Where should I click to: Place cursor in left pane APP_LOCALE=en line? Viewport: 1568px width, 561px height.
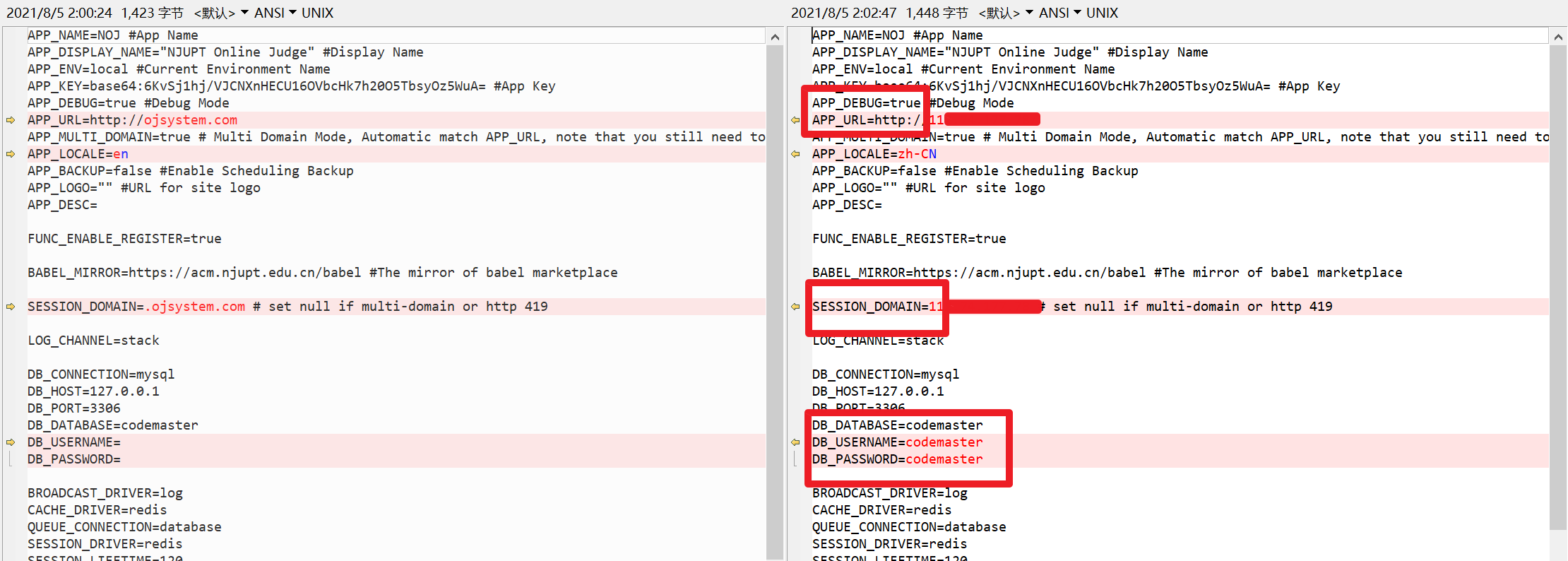point(78,154)
